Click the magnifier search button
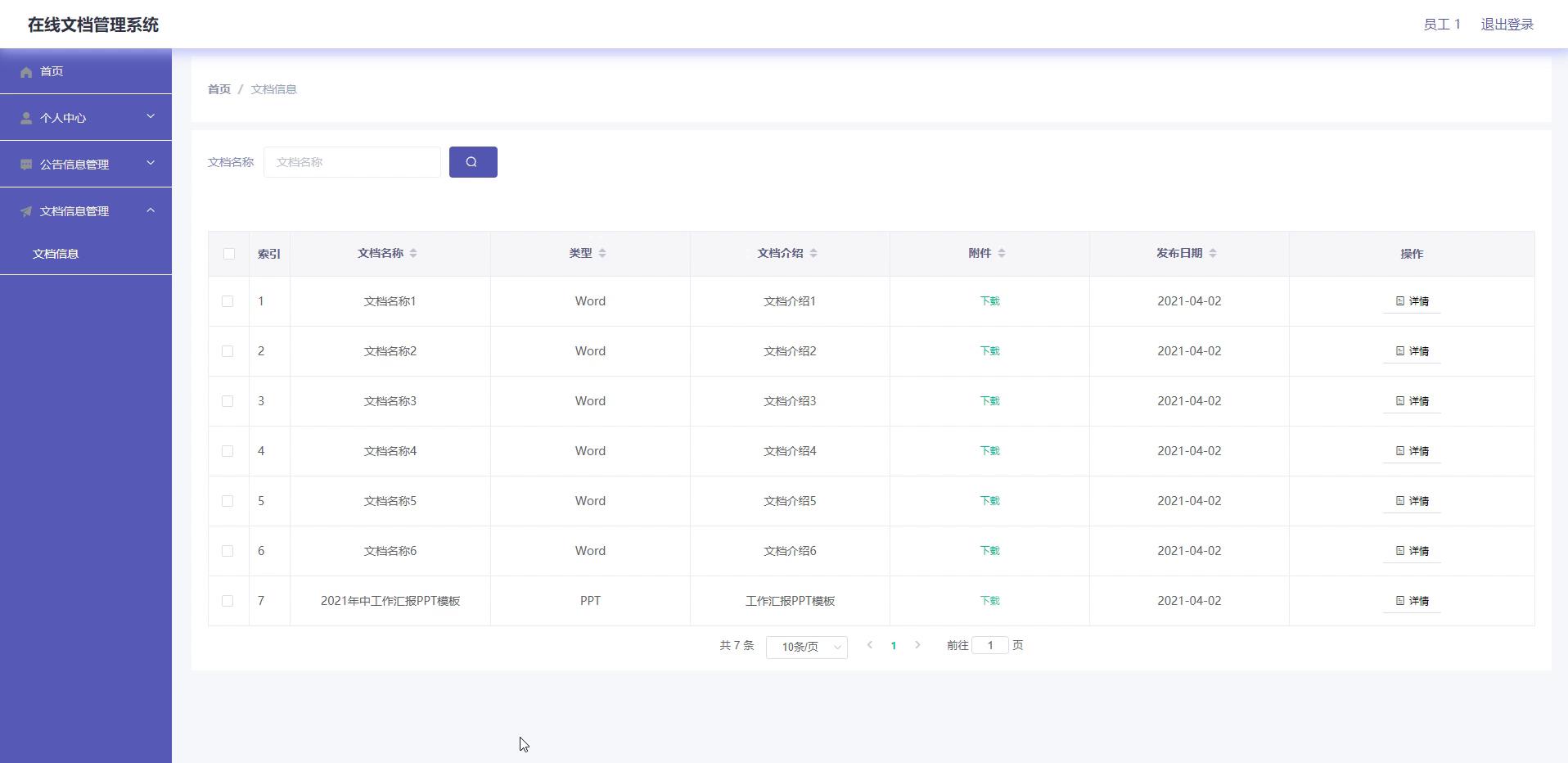Viewport: 1568px width, 763px height. coord(472,162)
